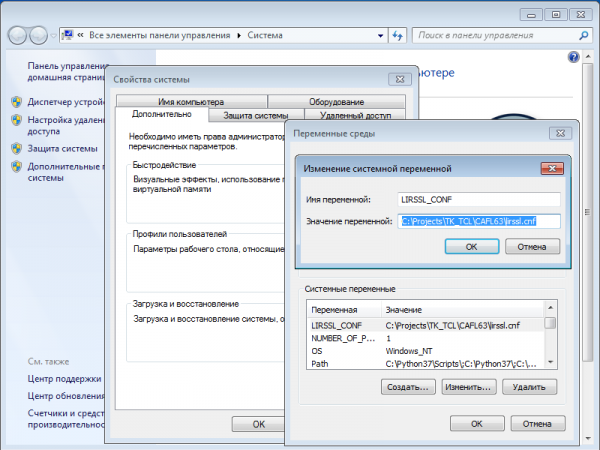Switch to the Имя компьютера tab

191,101
